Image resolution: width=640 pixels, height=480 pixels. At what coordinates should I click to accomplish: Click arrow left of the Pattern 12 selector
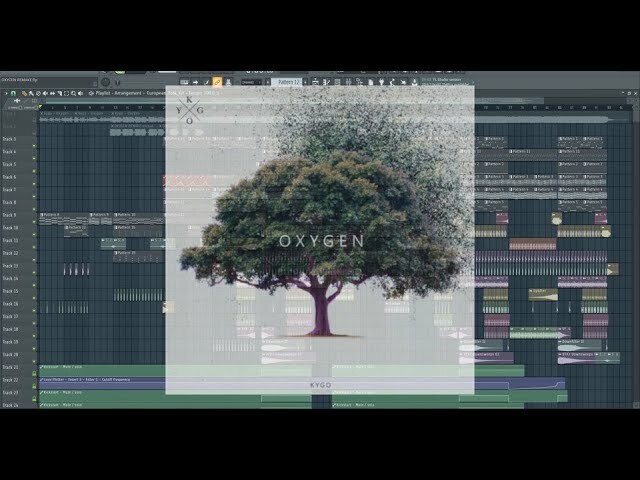(x=267, y=82)
